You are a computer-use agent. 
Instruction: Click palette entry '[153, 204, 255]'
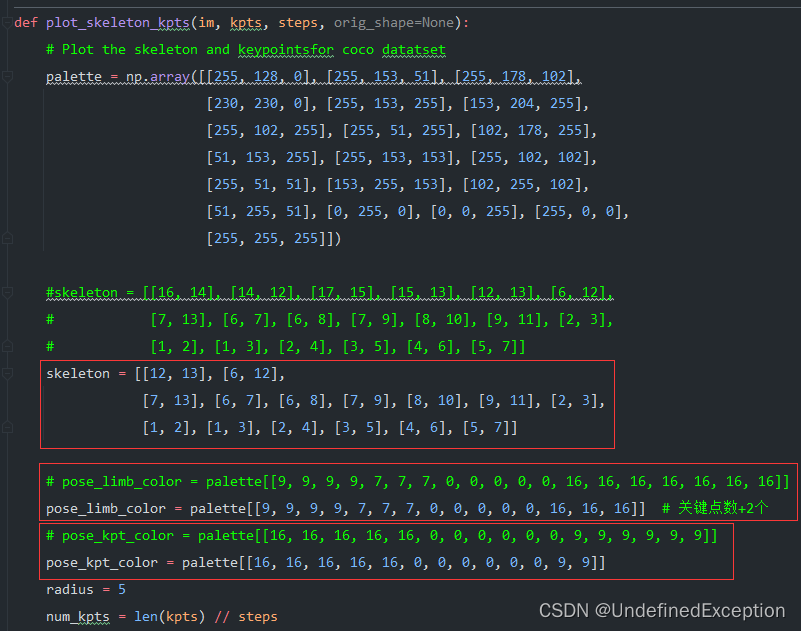click(x=522, y=104)
